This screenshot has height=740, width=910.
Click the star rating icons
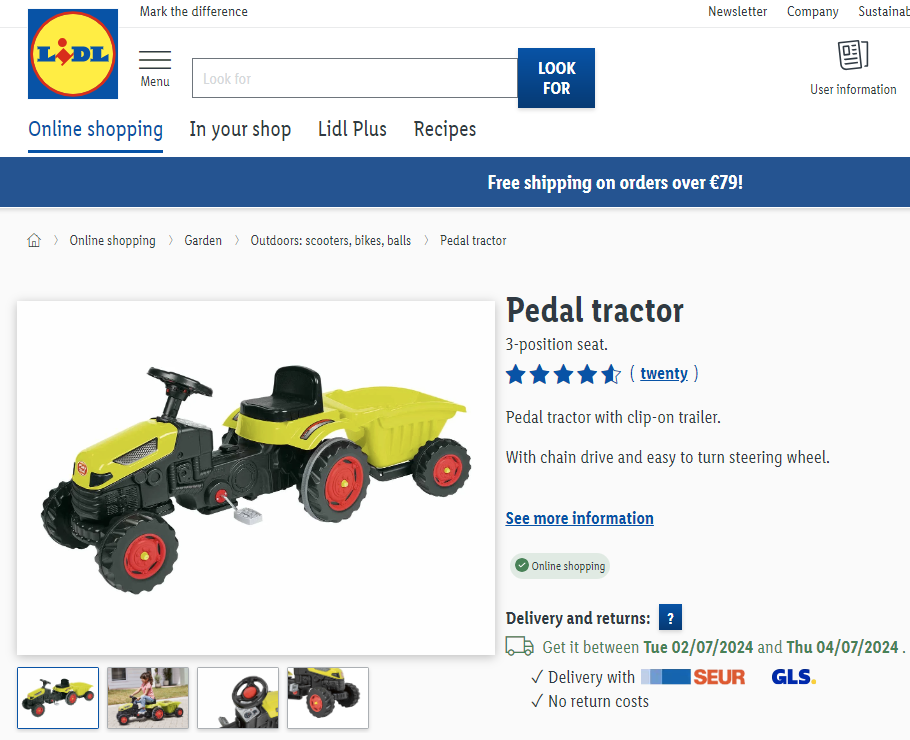coord(564,374)
